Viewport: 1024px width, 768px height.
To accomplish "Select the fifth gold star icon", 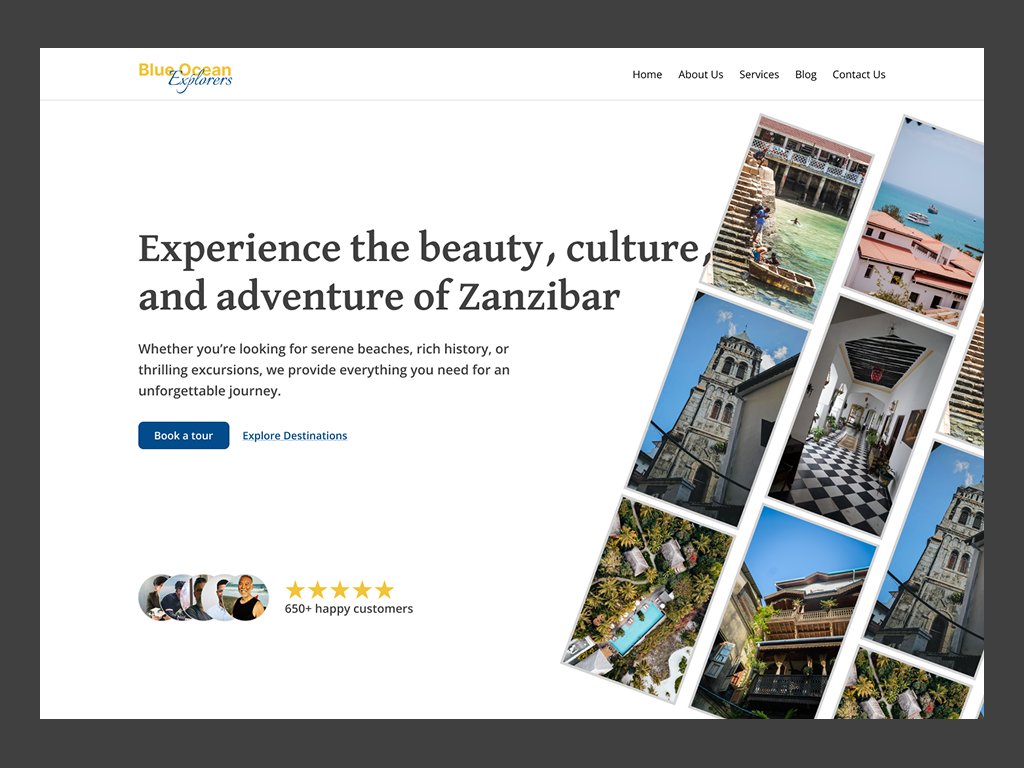I will [x=385, y=590].
